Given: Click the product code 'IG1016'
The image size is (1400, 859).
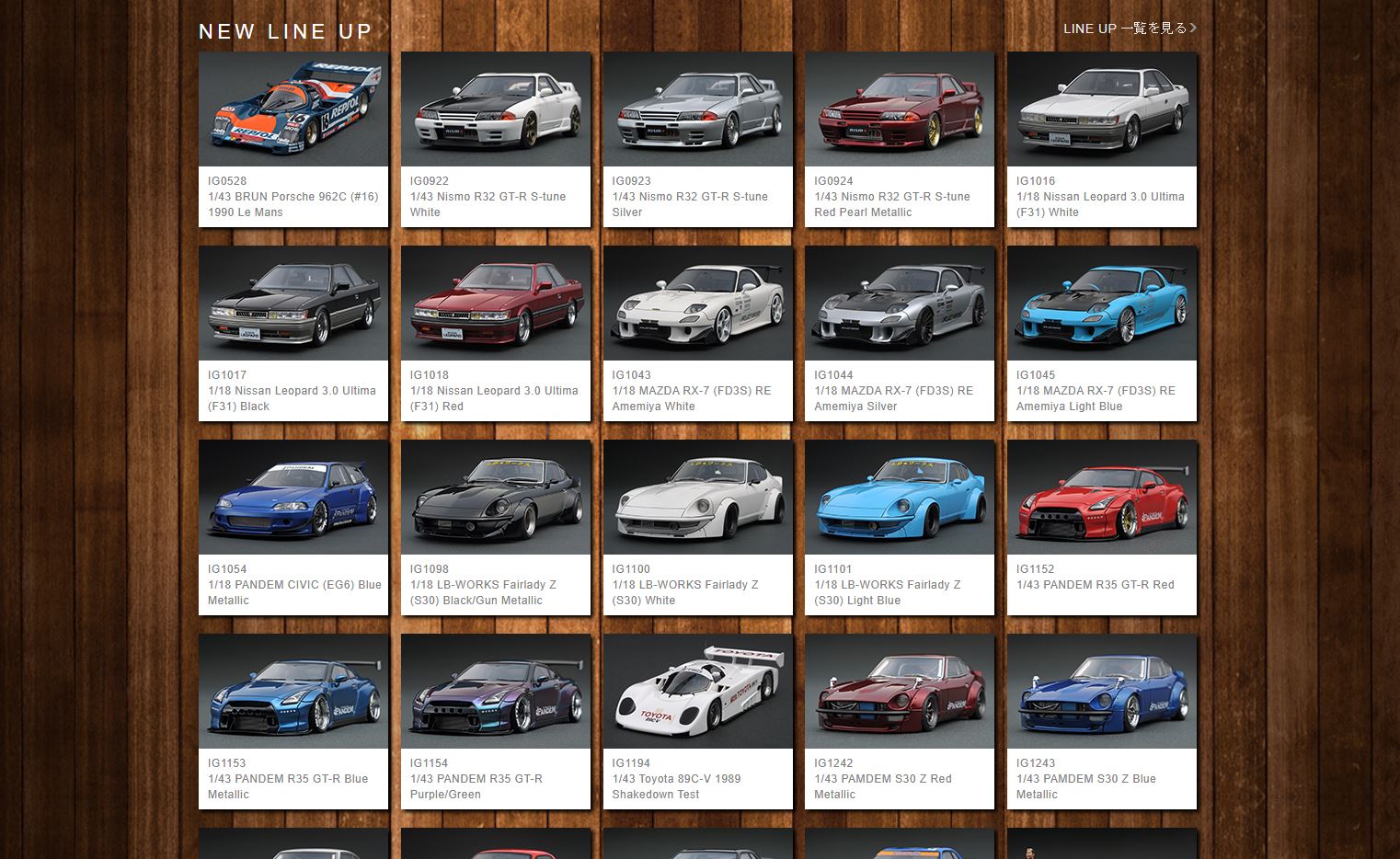Looking at the screenshot, I should point(1036,181).
